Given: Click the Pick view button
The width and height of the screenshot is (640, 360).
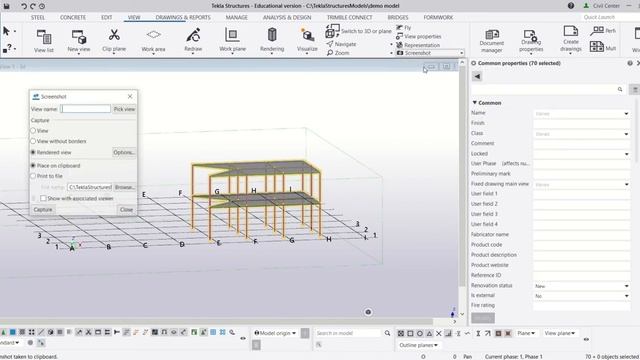Looking at the screenshot, I should coord(124,109).
